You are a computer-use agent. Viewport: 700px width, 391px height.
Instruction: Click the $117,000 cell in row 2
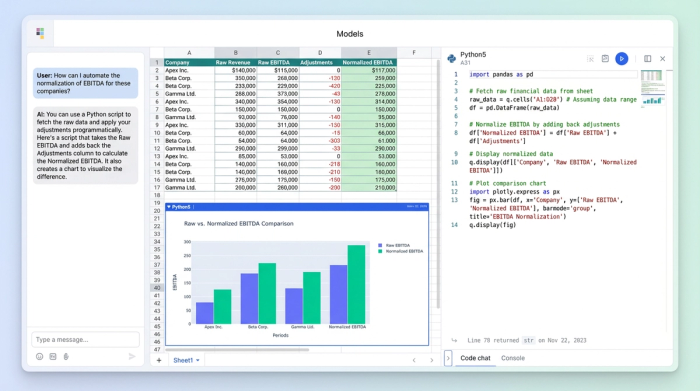[x=369, y=71]
